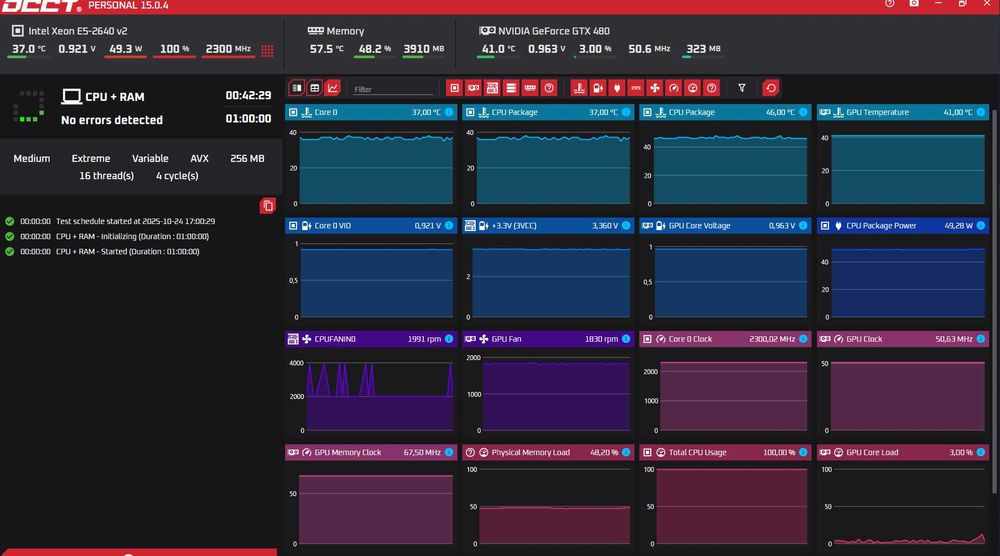
Task: Select the GPU Core Load graph header
Action: click(x=903, y=453)
